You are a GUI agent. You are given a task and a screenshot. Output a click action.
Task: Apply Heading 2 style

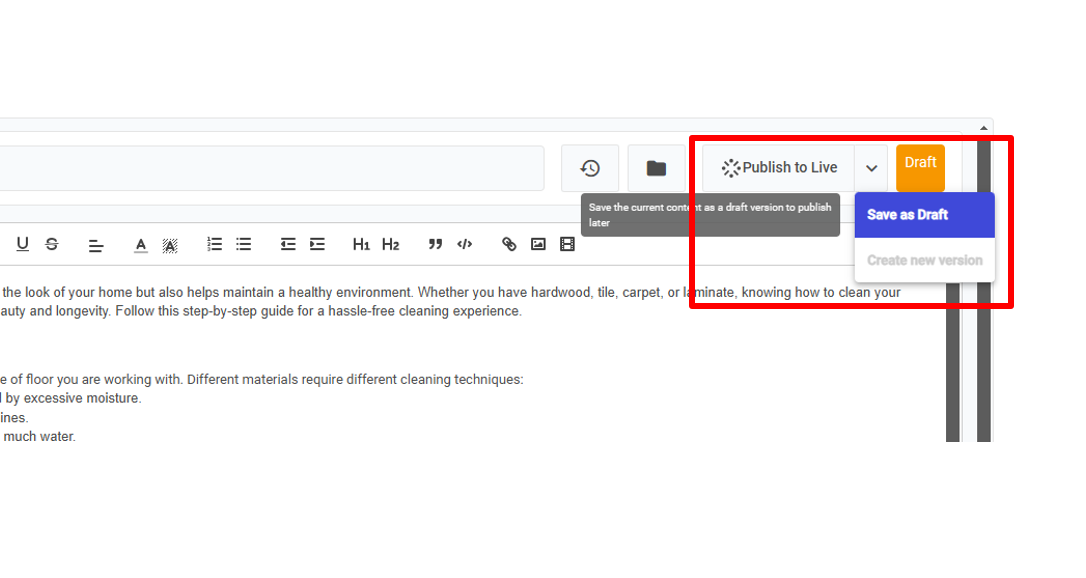390,244
